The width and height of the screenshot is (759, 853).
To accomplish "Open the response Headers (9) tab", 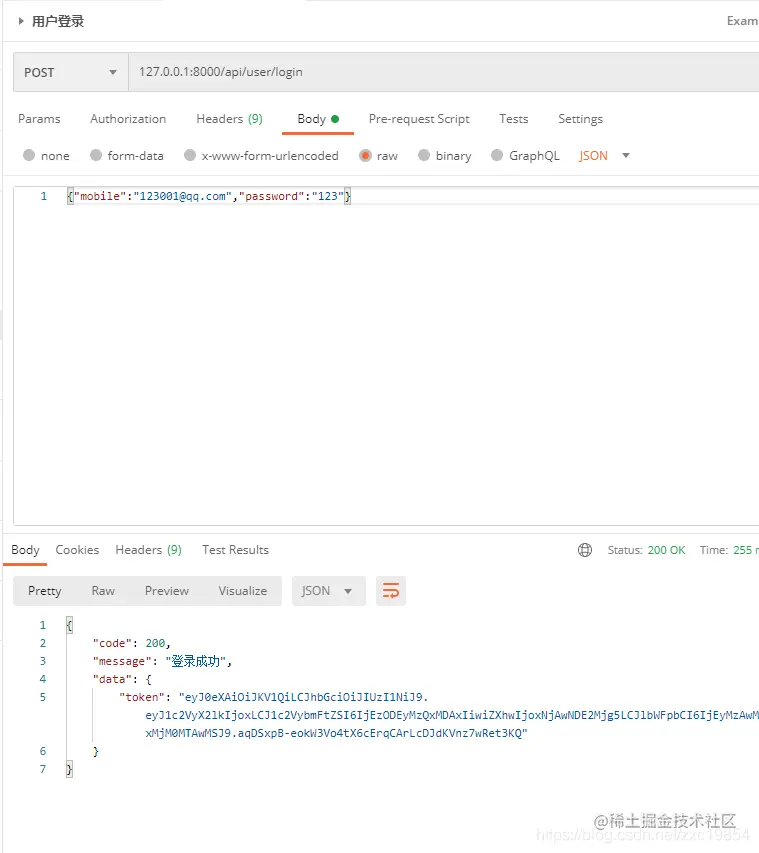I will [149, 550].
